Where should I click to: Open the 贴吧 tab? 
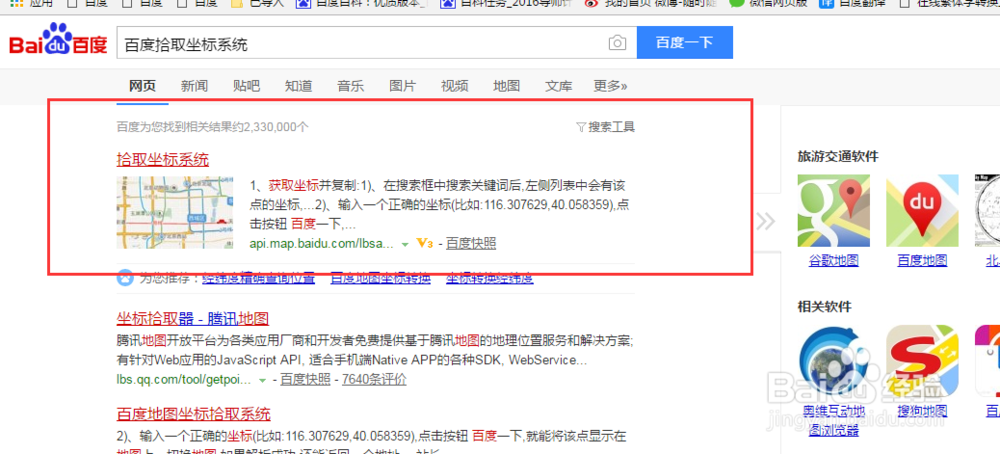click(x=246, y=86)
